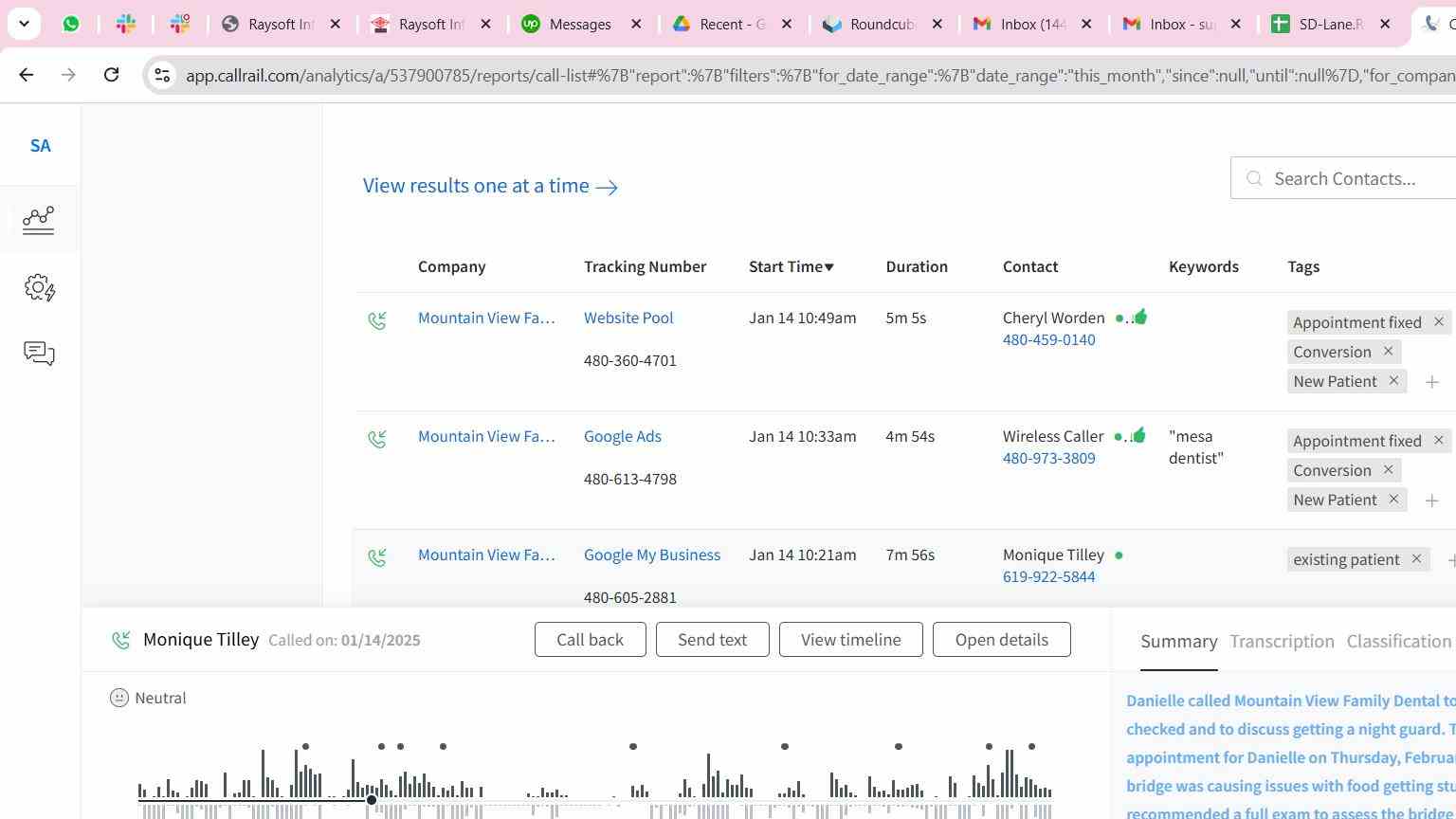Viewport: 1456px width, 819px height.
Task: Open the first Slack pinned browser tab
Action: [x=125, y=24]
